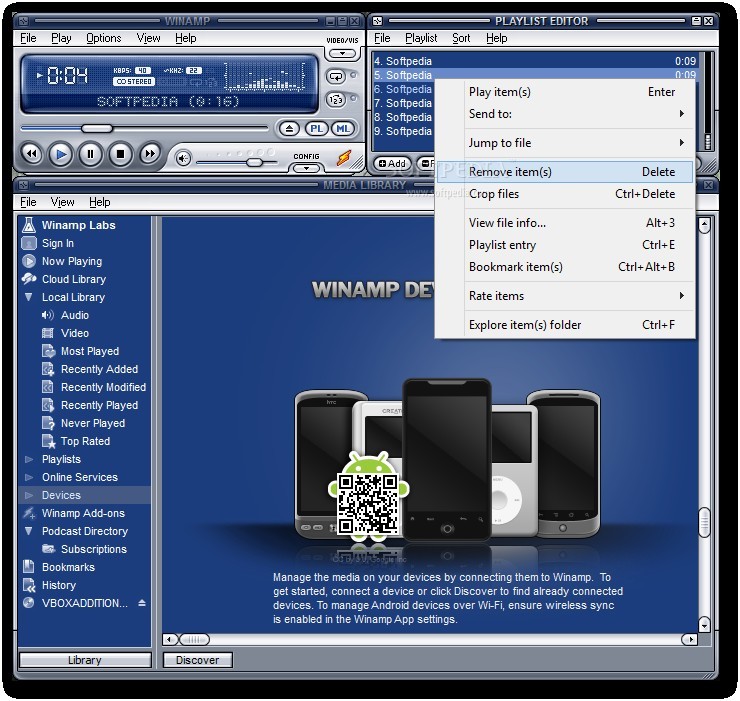Click the speaker mute icon
The height and width of the screenshot is (701, 740).
[183, 158]
